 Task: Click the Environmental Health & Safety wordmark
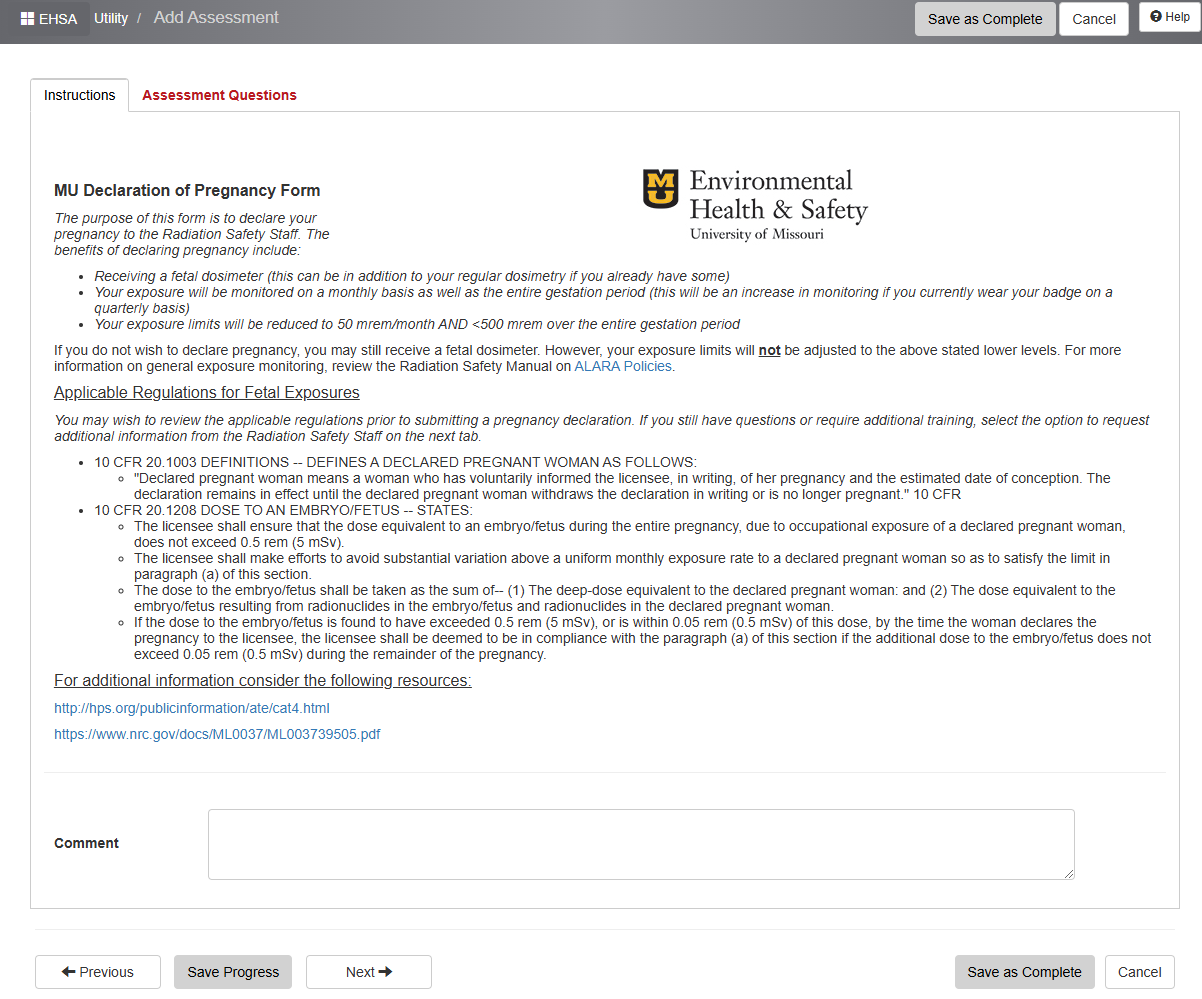coord(778,204)
